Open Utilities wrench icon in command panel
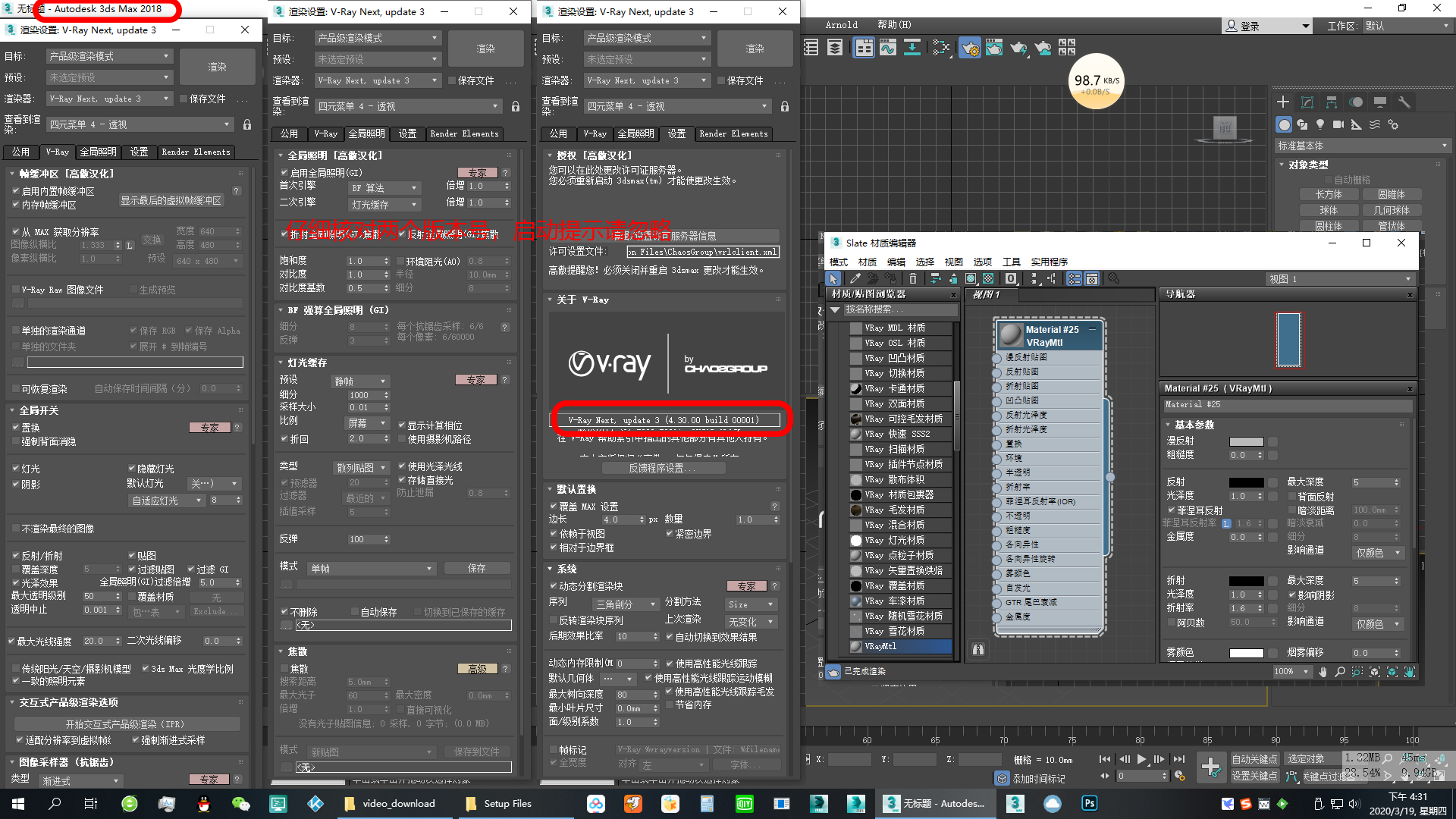Image resolution: width=1456 pixels, height=819 pixels. 1404,102
